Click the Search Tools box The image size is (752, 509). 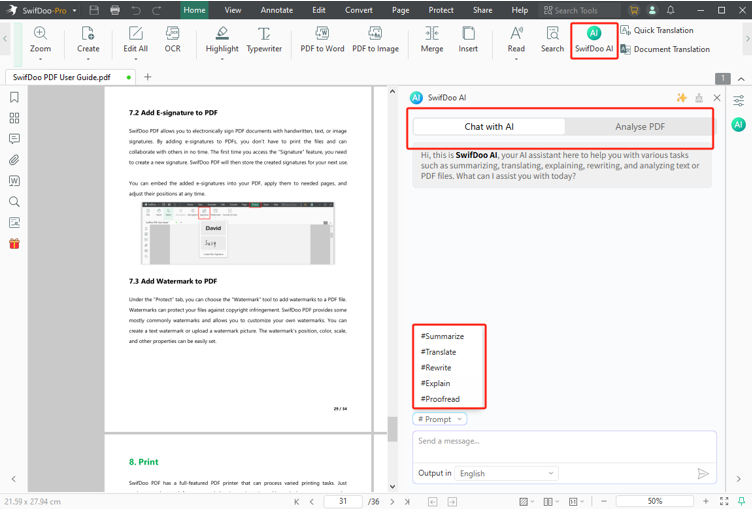click(x=579, y=10)
